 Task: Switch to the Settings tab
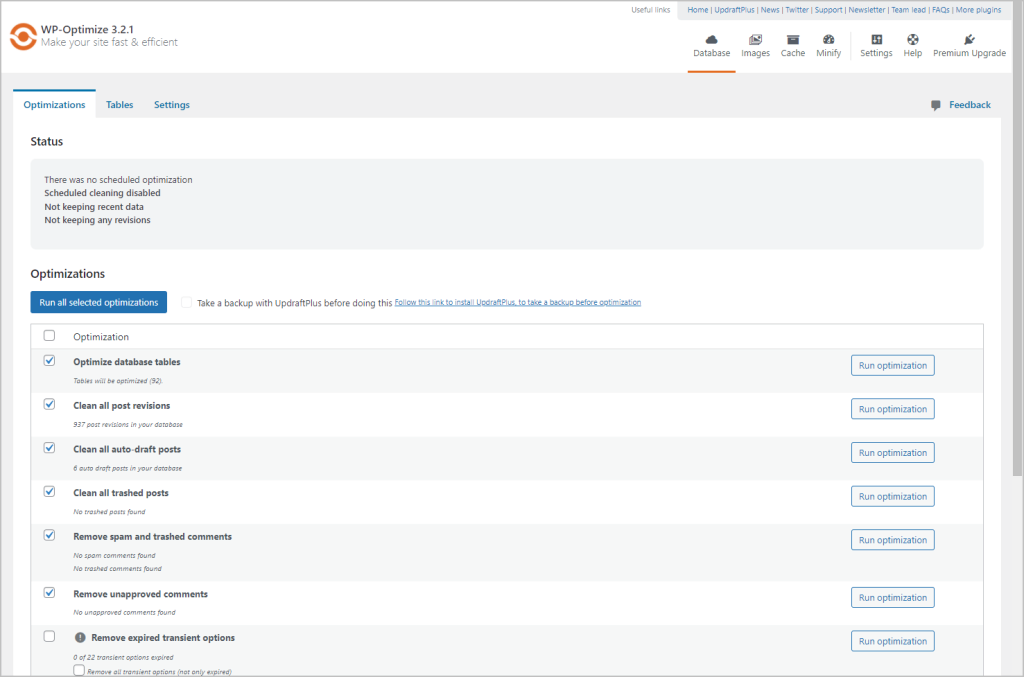click(x=171, y=104)
